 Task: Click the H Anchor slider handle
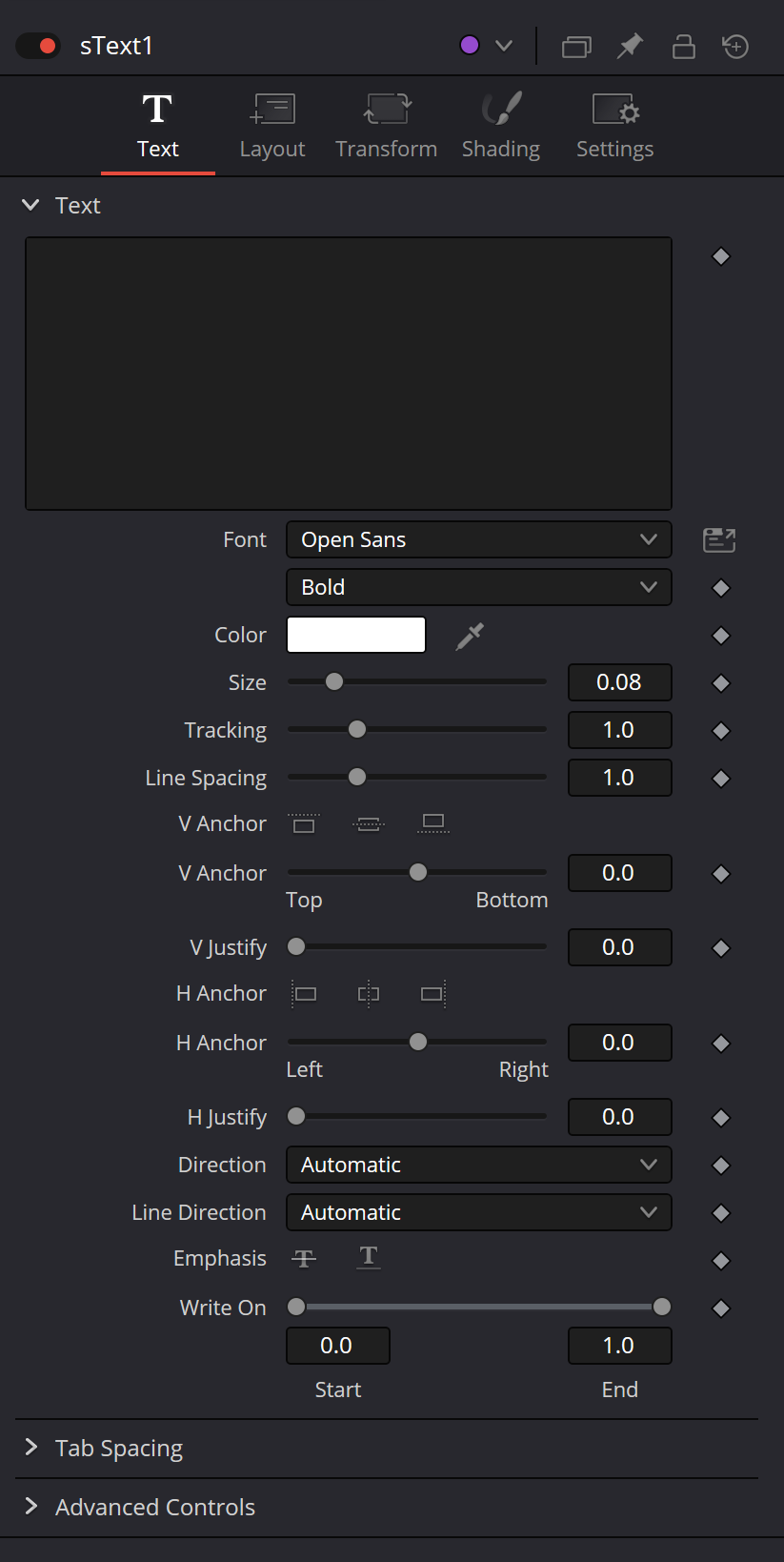coord(418,1042)
